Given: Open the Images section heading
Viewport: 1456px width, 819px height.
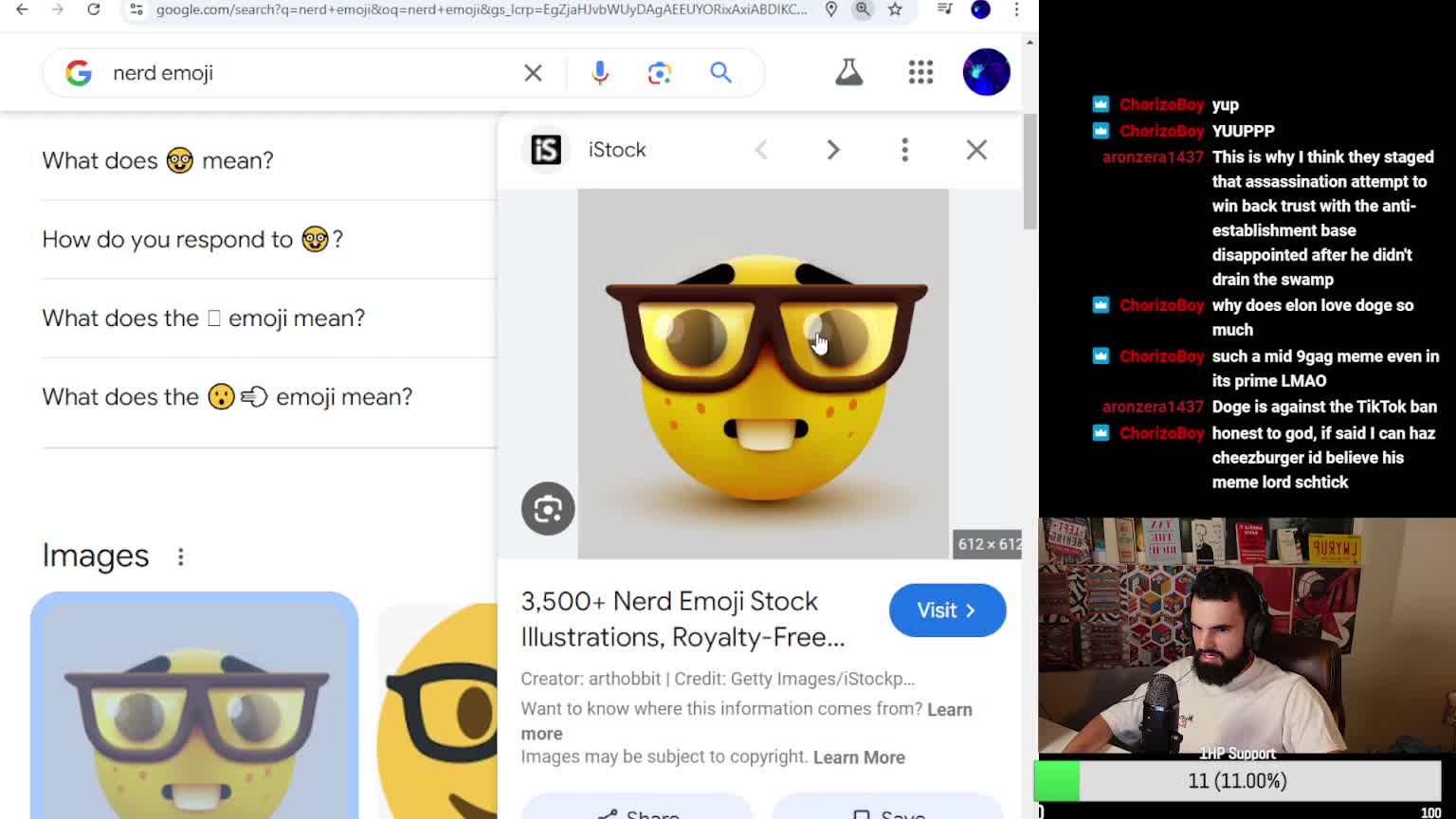Looking at the screenshot, I should pos(96,555).
